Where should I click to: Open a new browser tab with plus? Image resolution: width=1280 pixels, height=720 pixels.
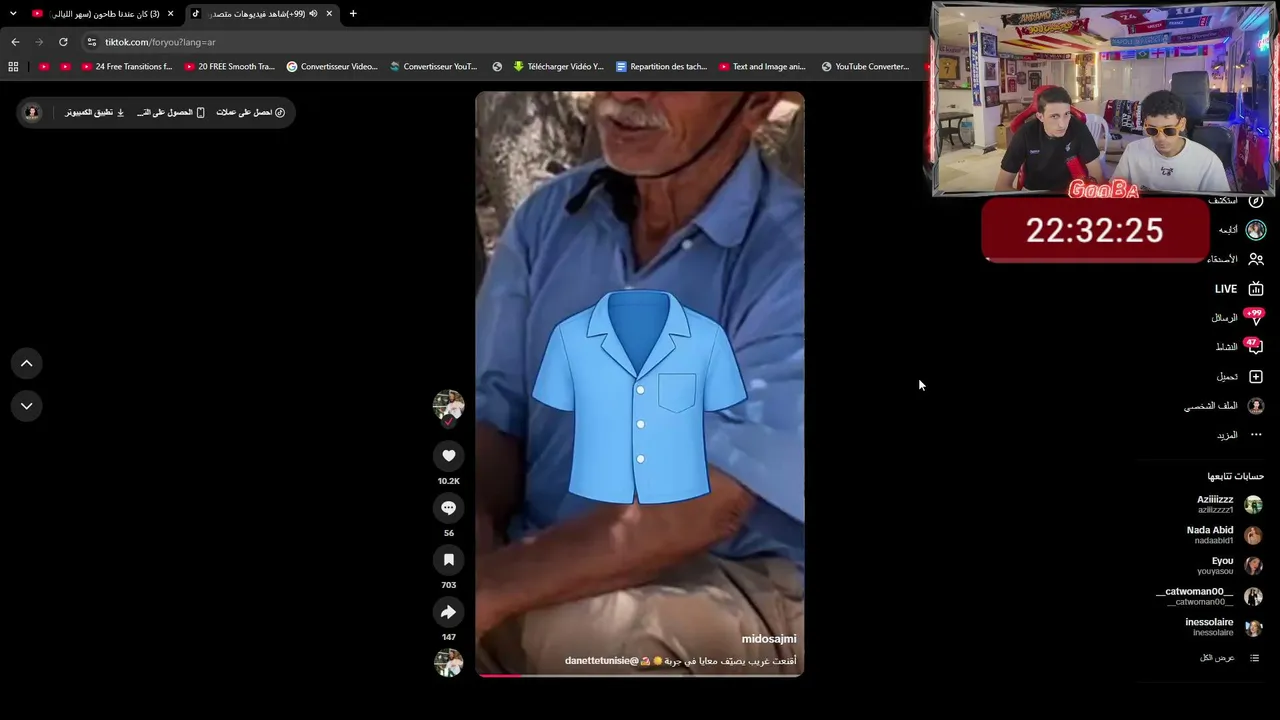click(353, 14)
